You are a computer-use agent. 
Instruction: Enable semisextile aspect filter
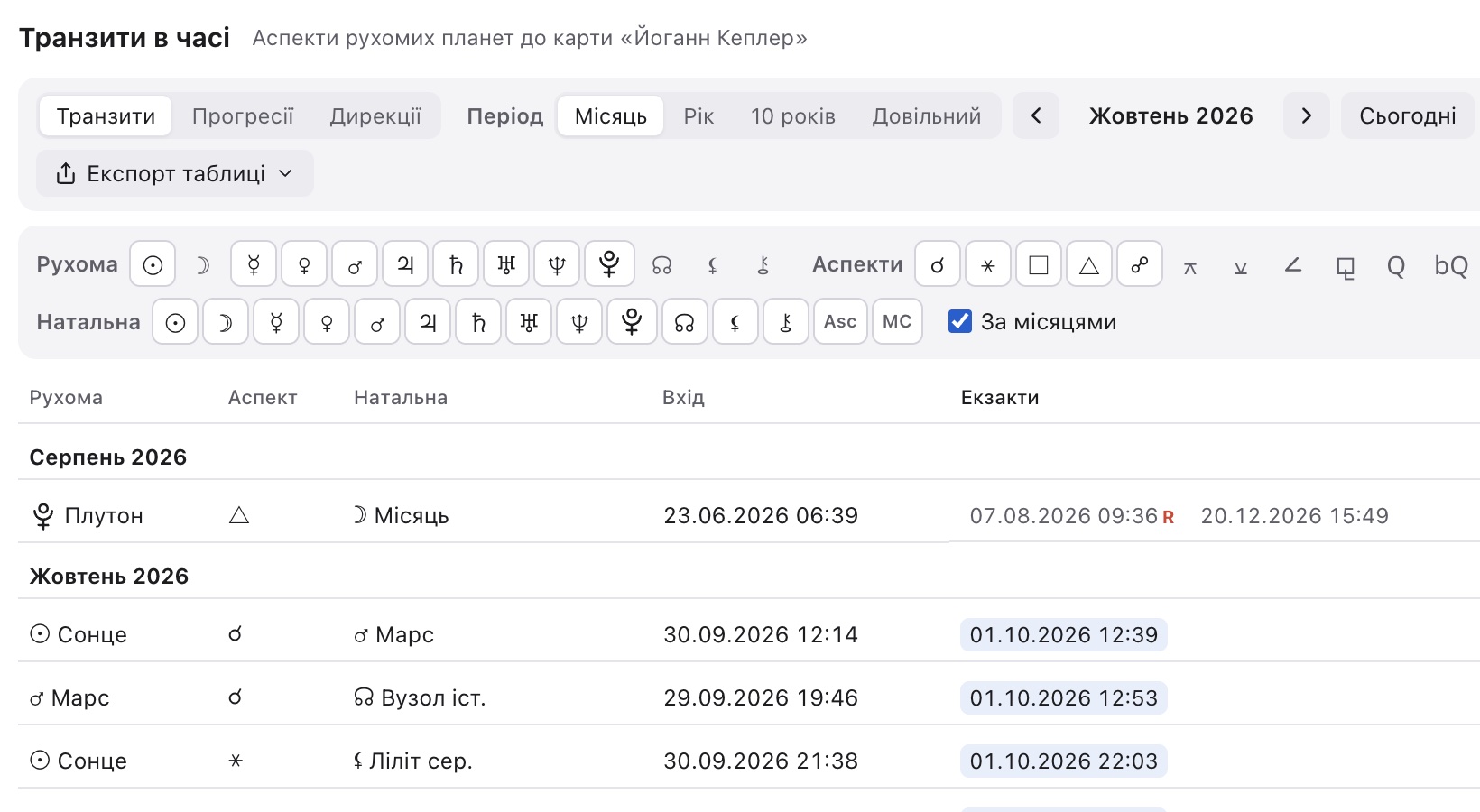click(x=1241, y=266)
